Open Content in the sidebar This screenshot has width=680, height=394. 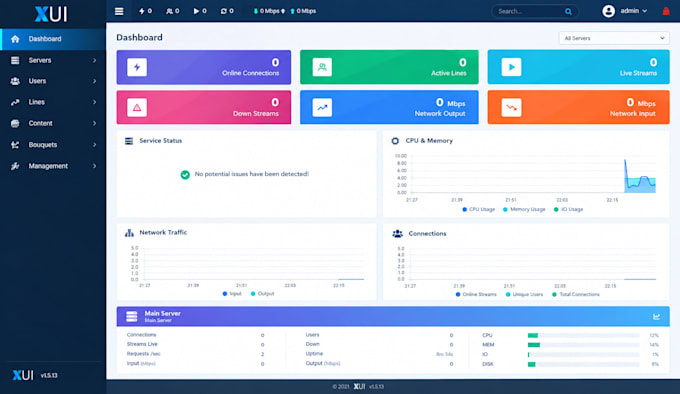[53, 123]
